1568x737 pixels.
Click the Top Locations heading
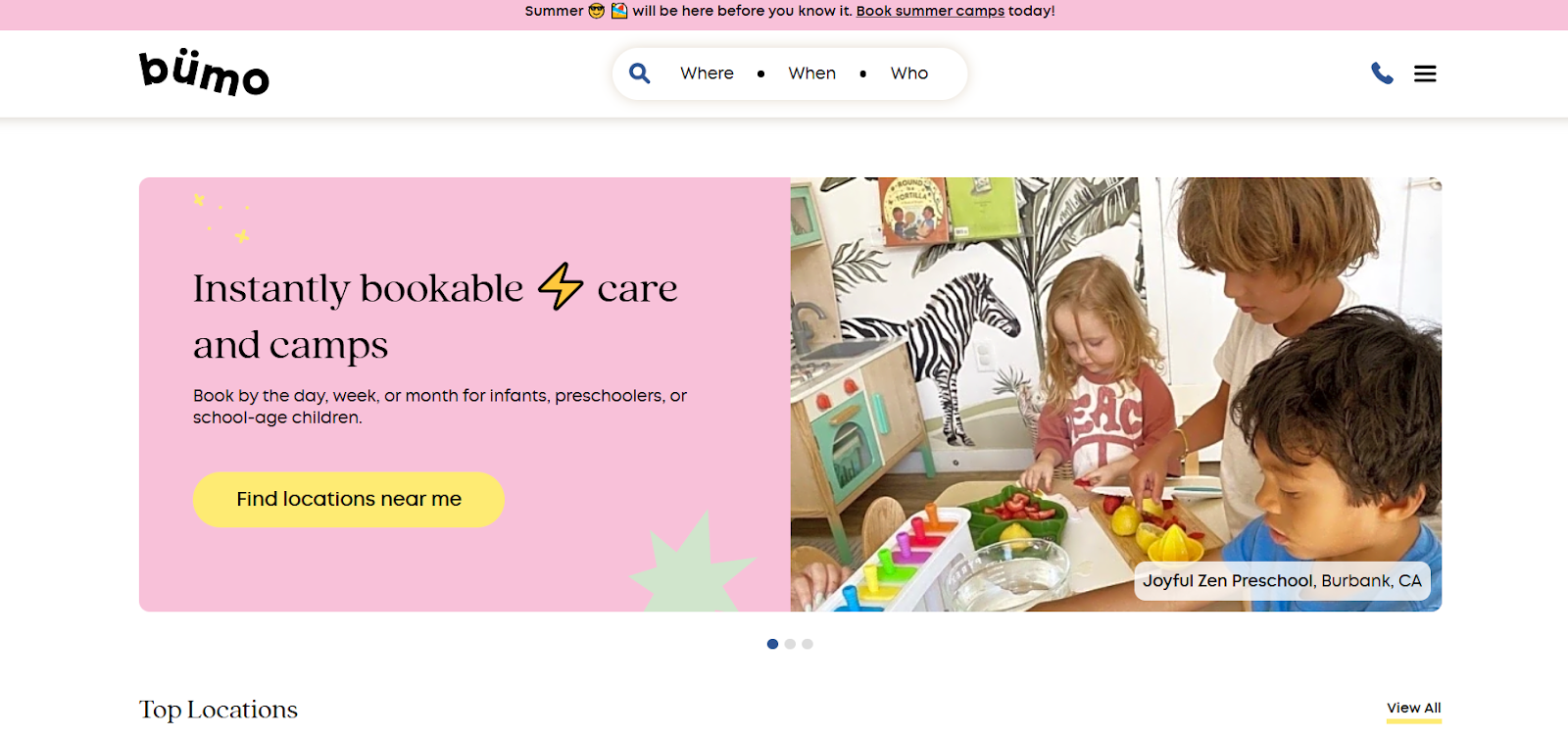(219, 710)
